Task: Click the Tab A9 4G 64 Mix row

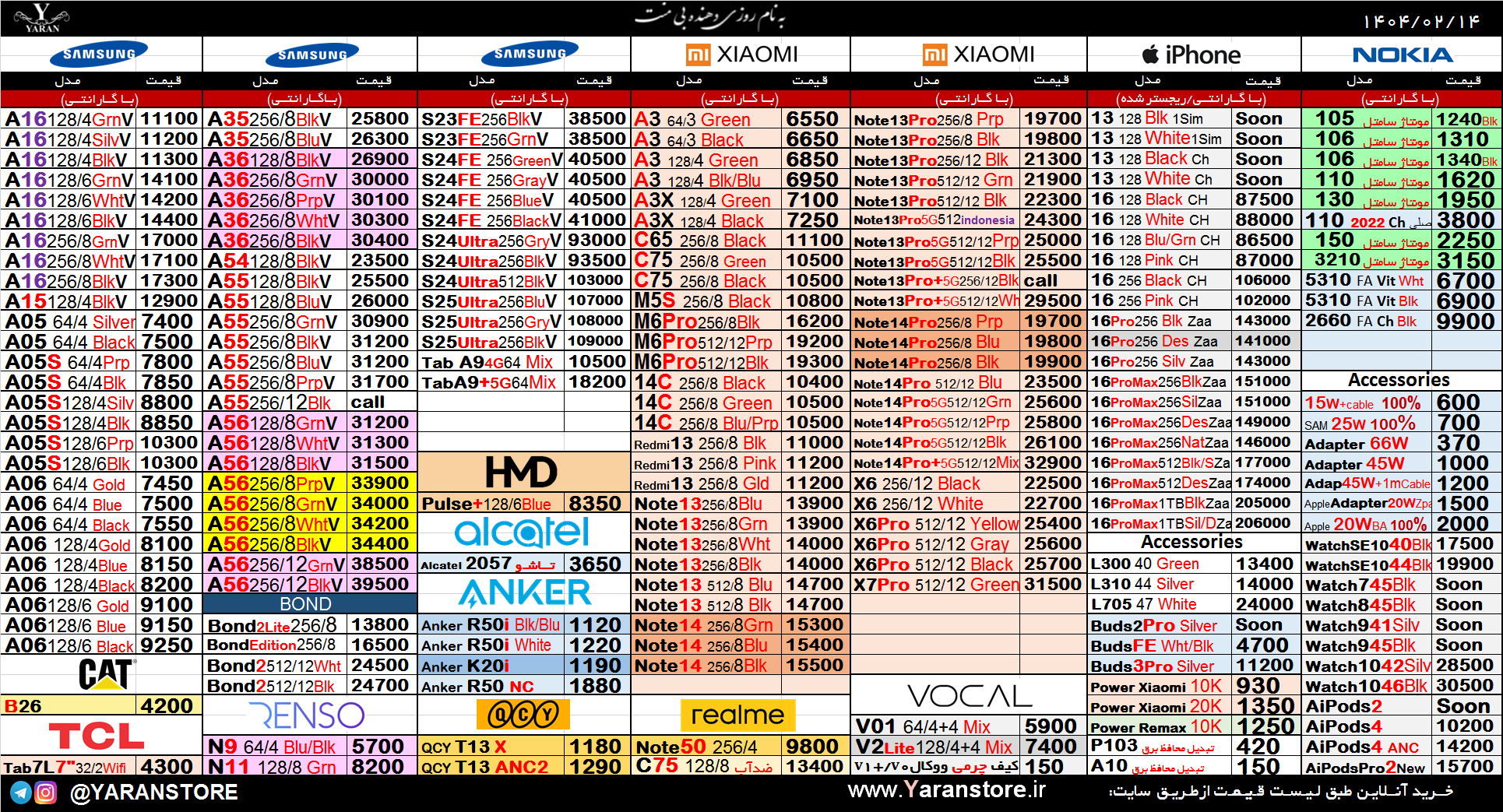Action: click(x=524, y=361)
